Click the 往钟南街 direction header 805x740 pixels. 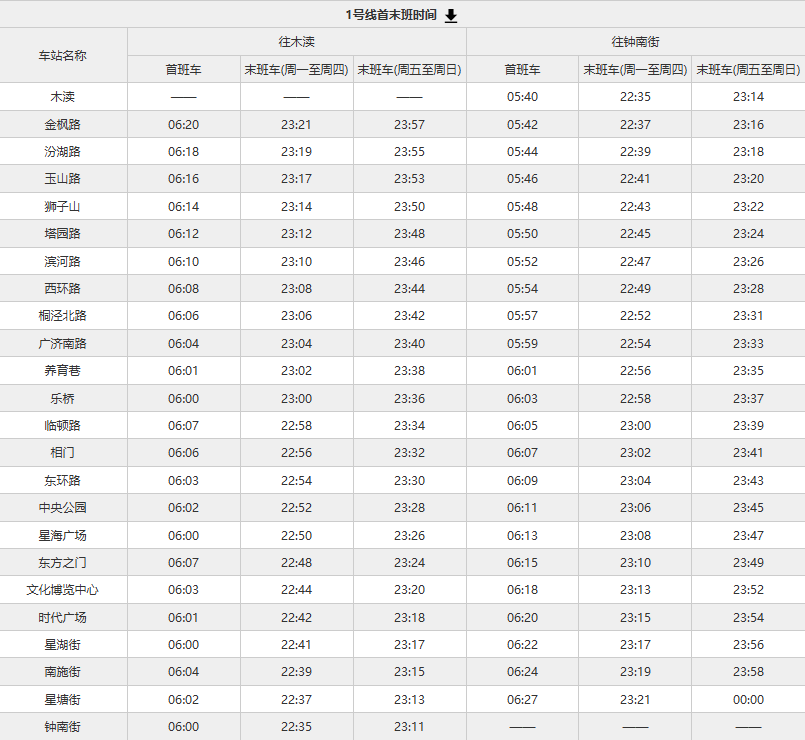[x=635, y=42]
